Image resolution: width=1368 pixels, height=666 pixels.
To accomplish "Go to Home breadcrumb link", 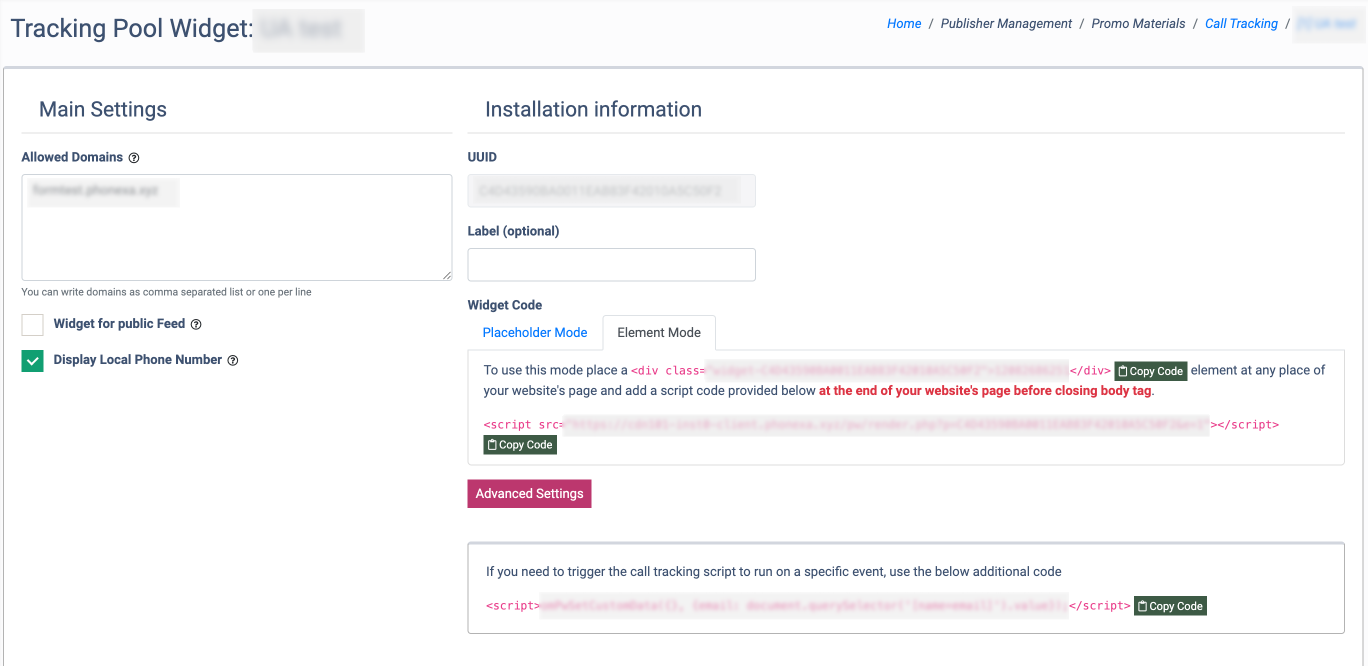I will tap(904, 24).
